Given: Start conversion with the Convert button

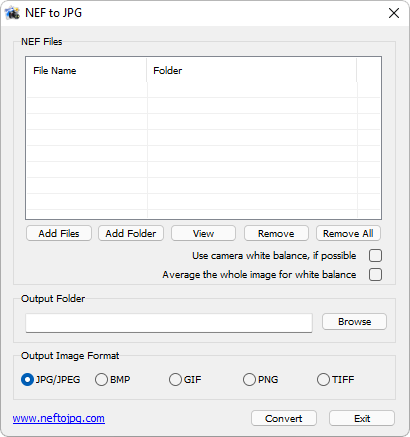Looking at the screenshot, I should click(284, 418).
